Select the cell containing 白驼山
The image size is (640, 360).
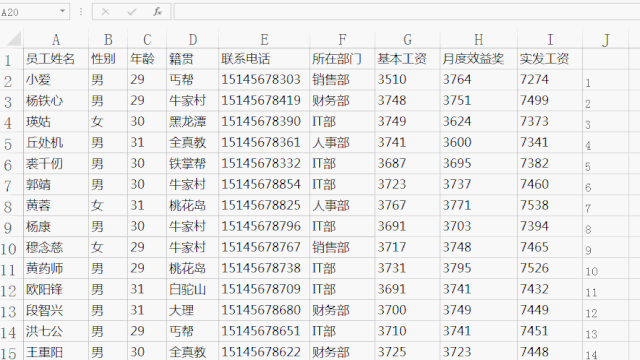pos(193,289)
